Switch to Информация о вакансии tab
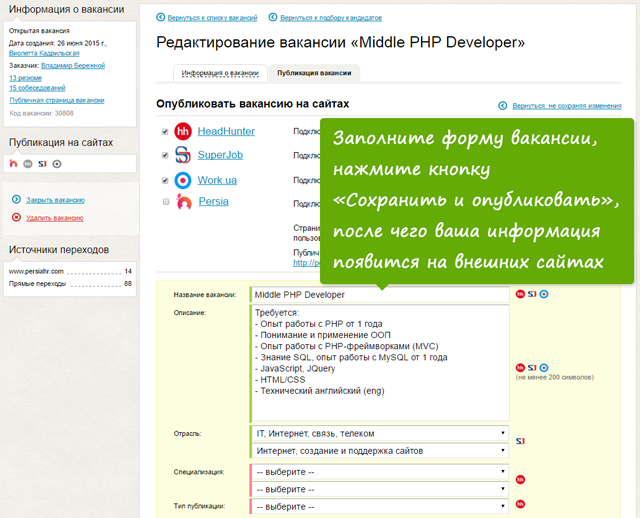This screenshot has height=518, width=640. 218,73
